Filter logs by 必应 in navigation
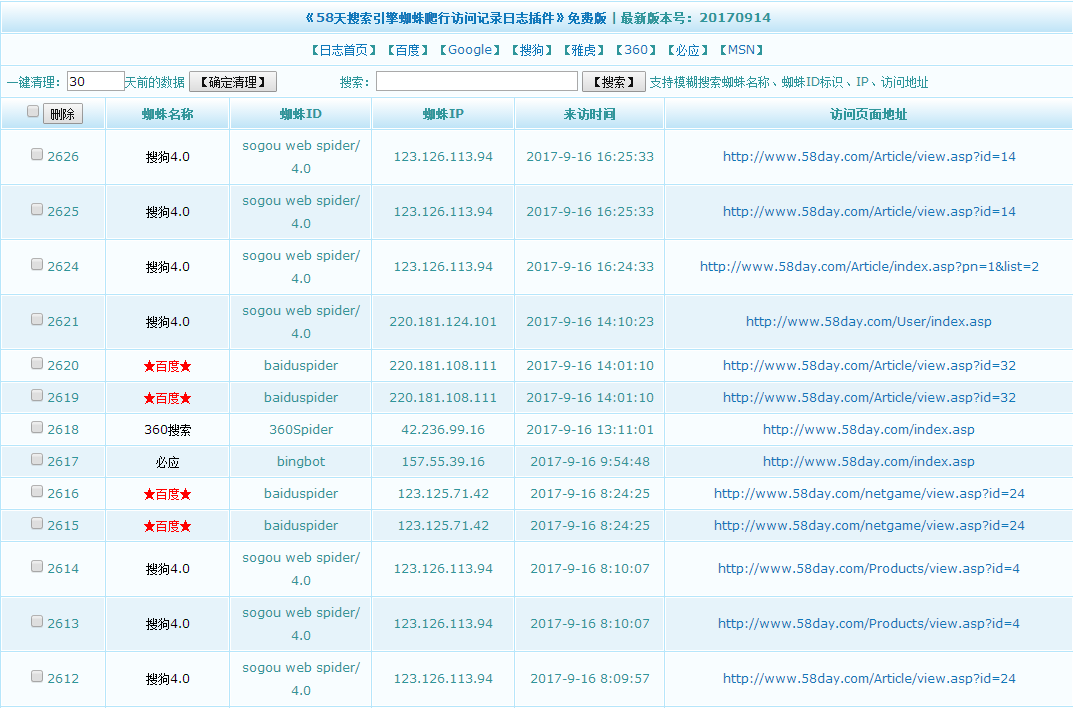 (688, 50)
